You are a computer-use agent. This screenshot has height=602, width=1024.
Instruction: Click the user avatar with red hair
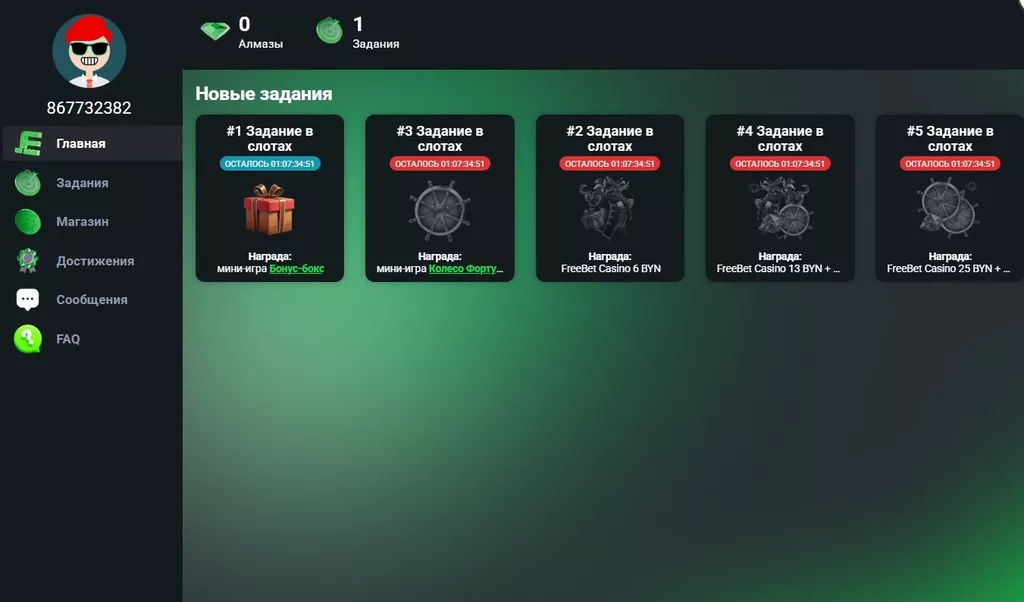89,51
